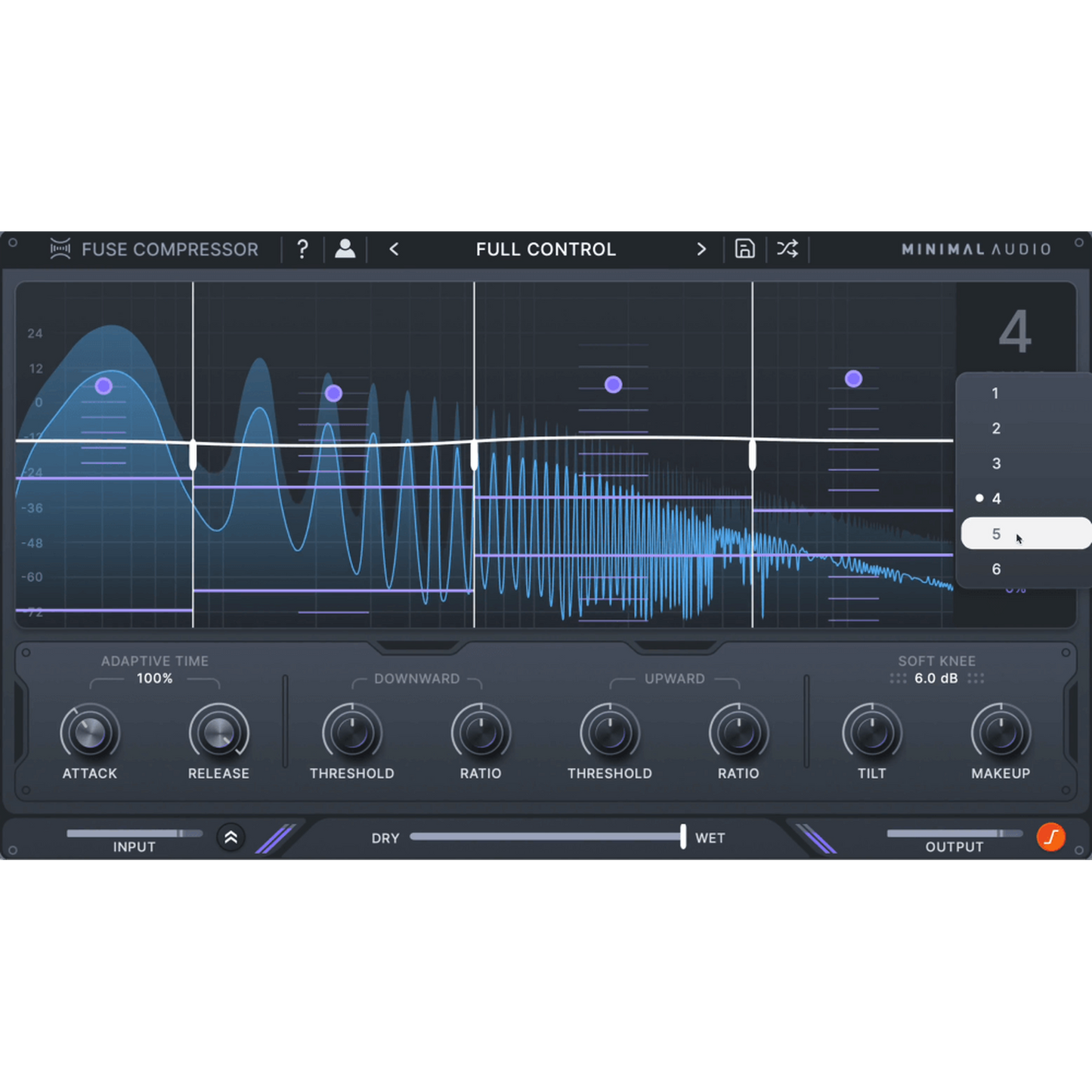The height and width of the screenshot is (1092, 1092).
Task: Click the user account icon
Action: (345, 249)
